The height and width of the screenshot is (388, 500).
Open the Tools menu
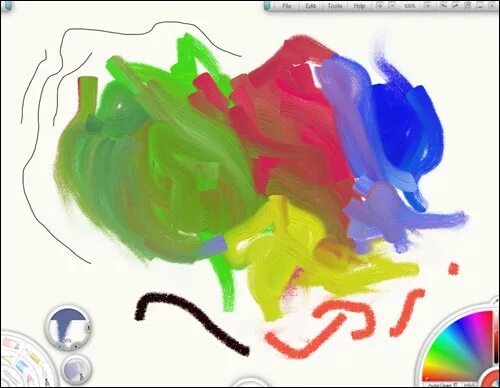pos(335,6)
